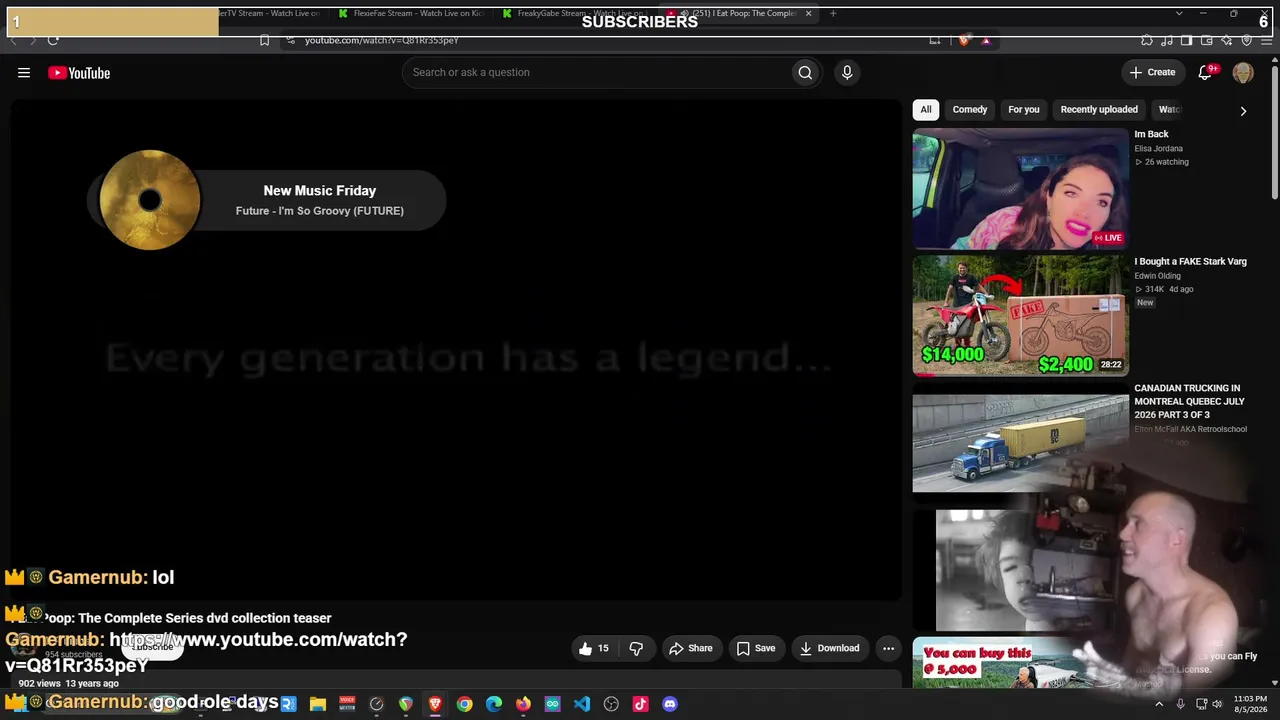
Task: Open the 'Im Back' video title
Action: [1151, 134]
